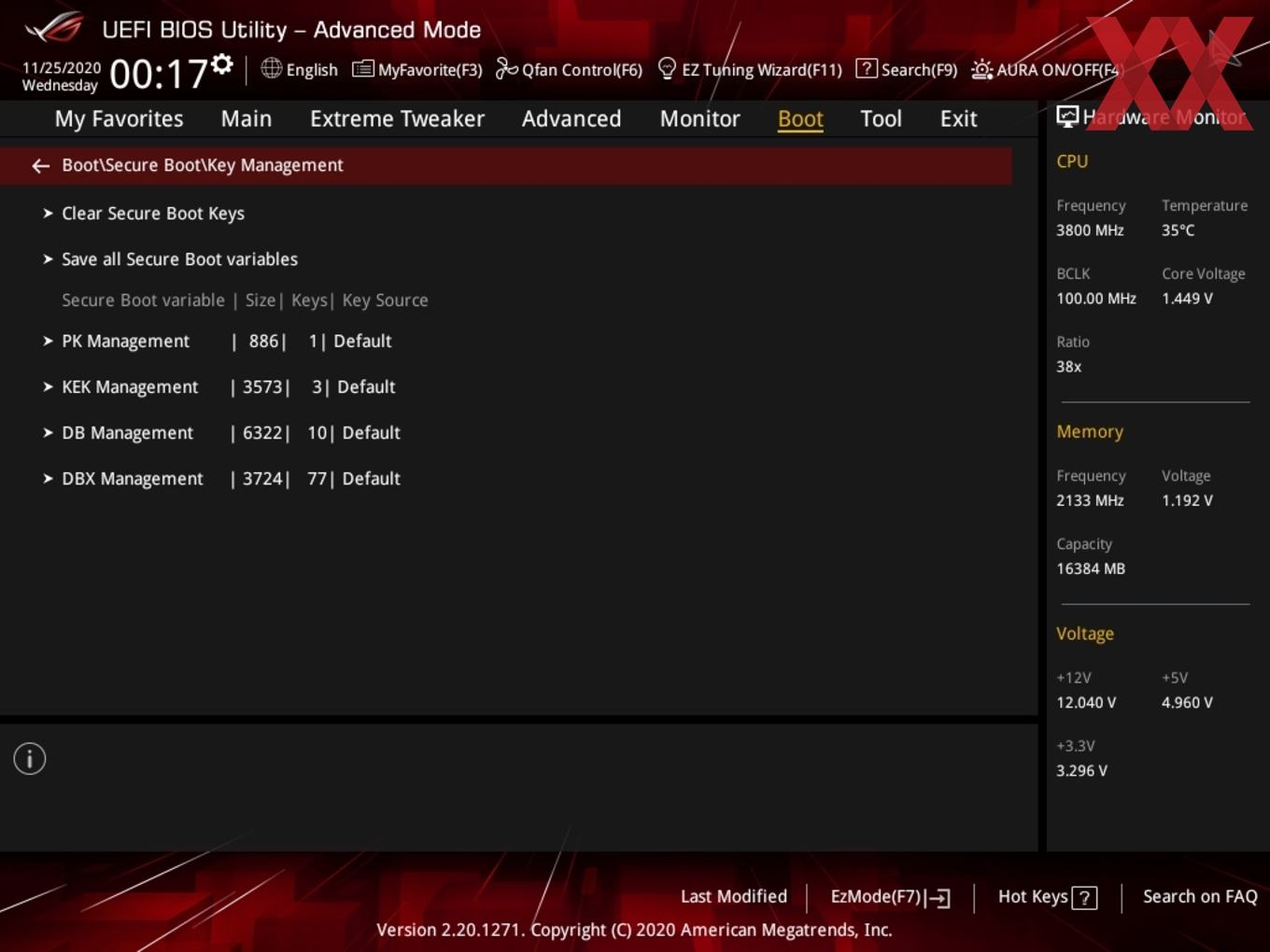Select KEK Management label
This screenshot has height=952, width=1270.
[x=130, y=386]
